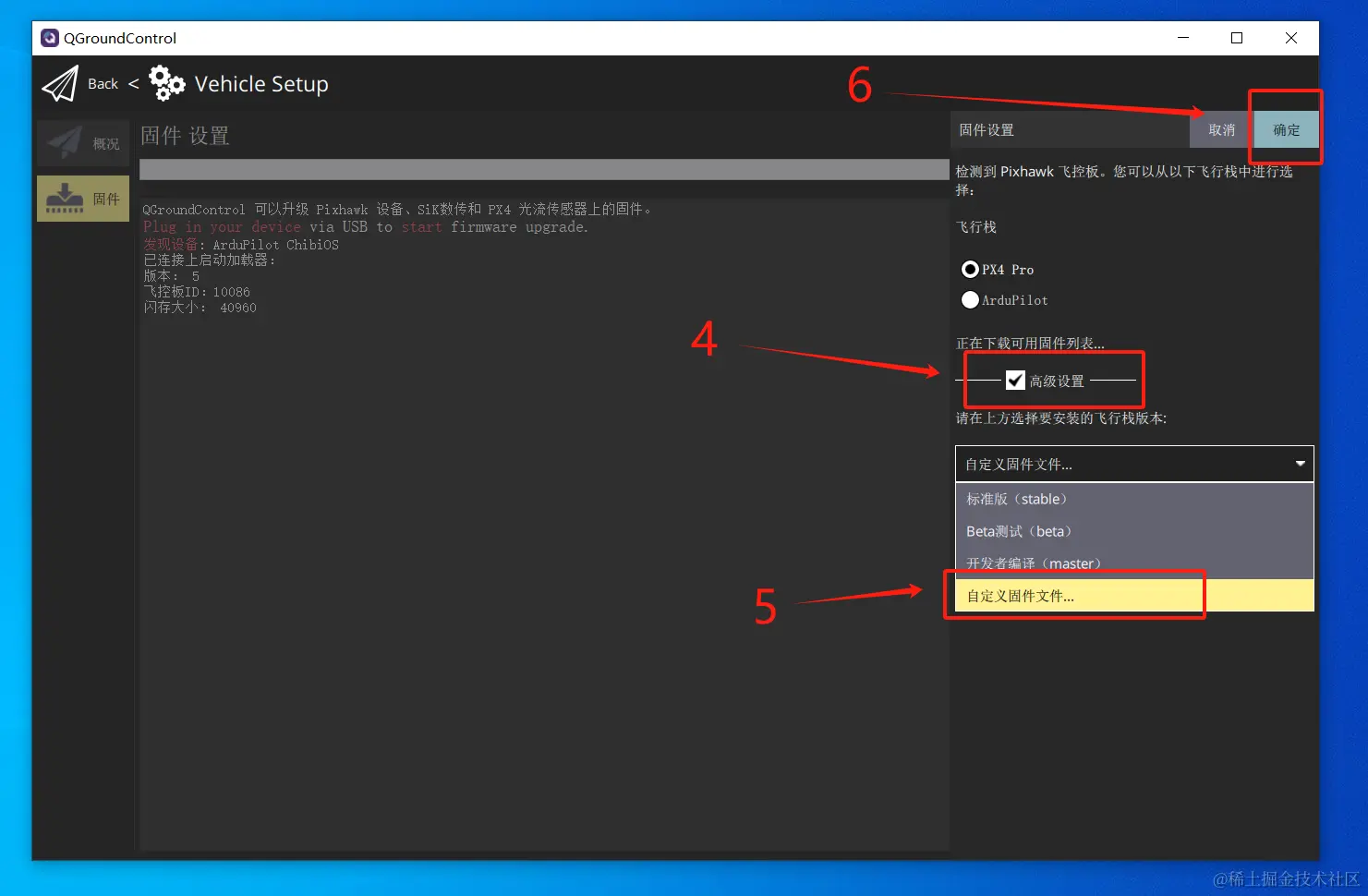Click the Back text label
1368x896 pixels.
(103, 84)
